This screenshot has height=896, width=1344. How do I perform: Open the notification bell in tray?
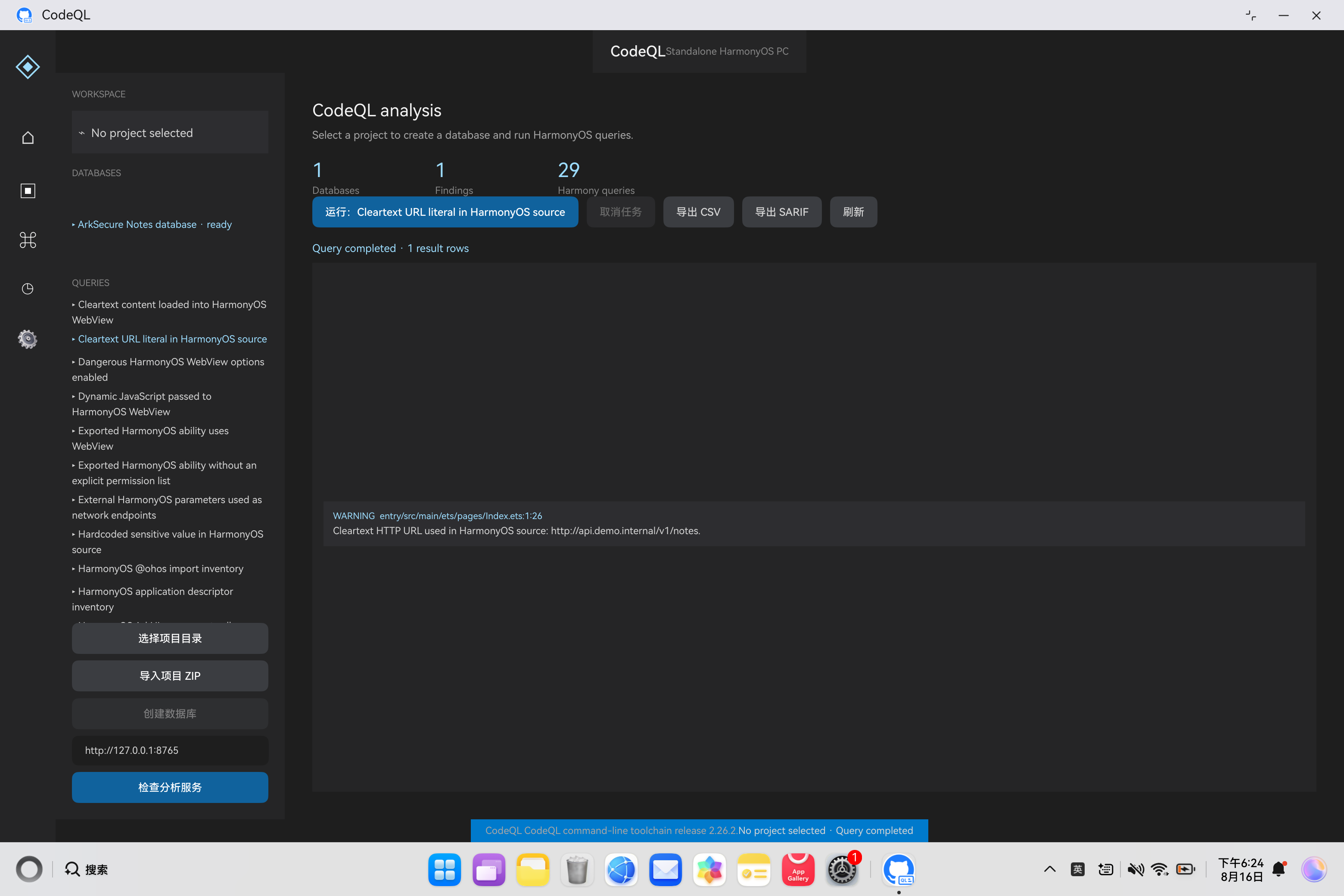click(x=1279, y=869)
